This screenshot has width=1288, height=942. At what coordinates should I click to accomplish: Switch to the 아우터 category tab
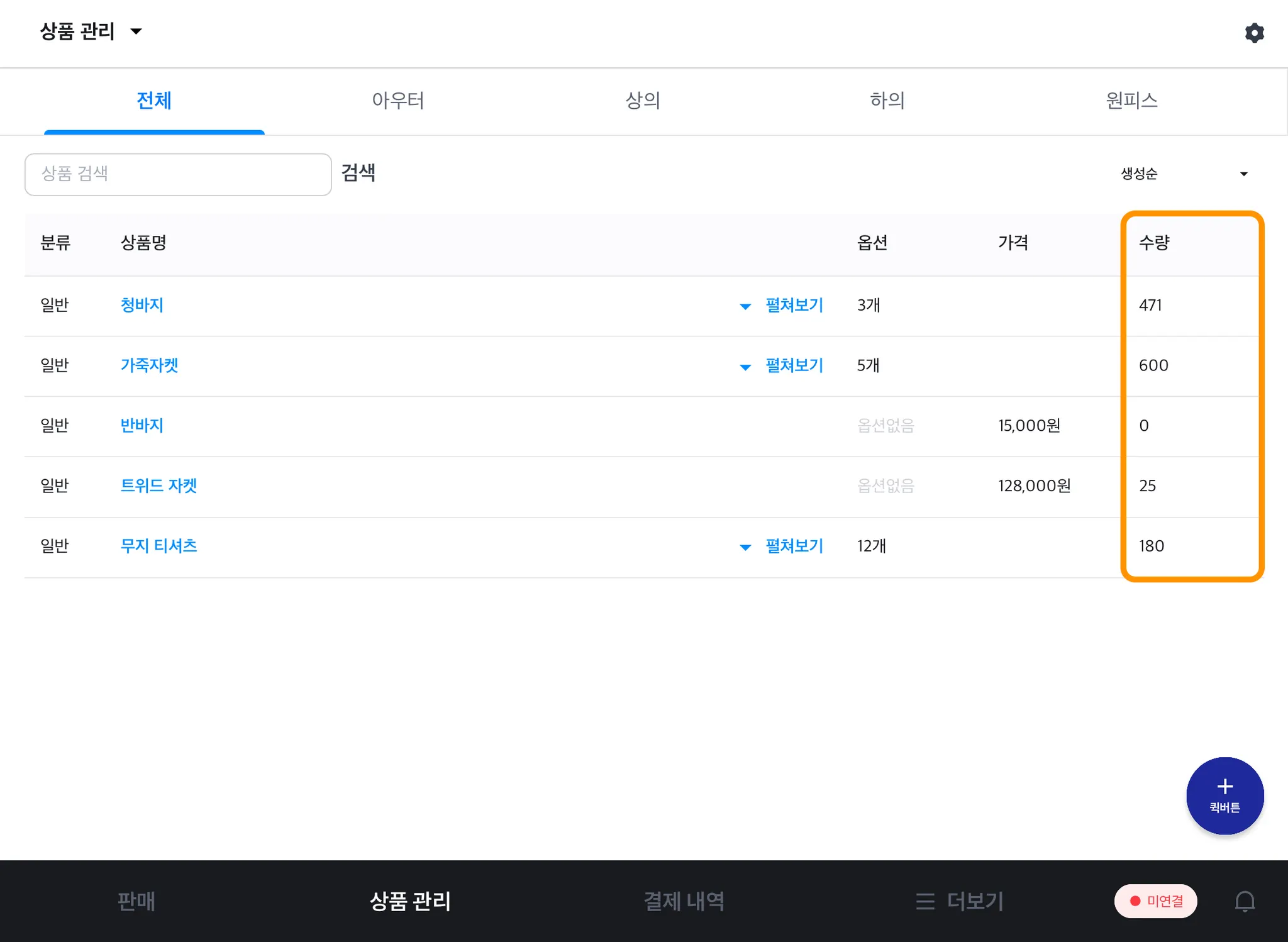click(398, 101)
